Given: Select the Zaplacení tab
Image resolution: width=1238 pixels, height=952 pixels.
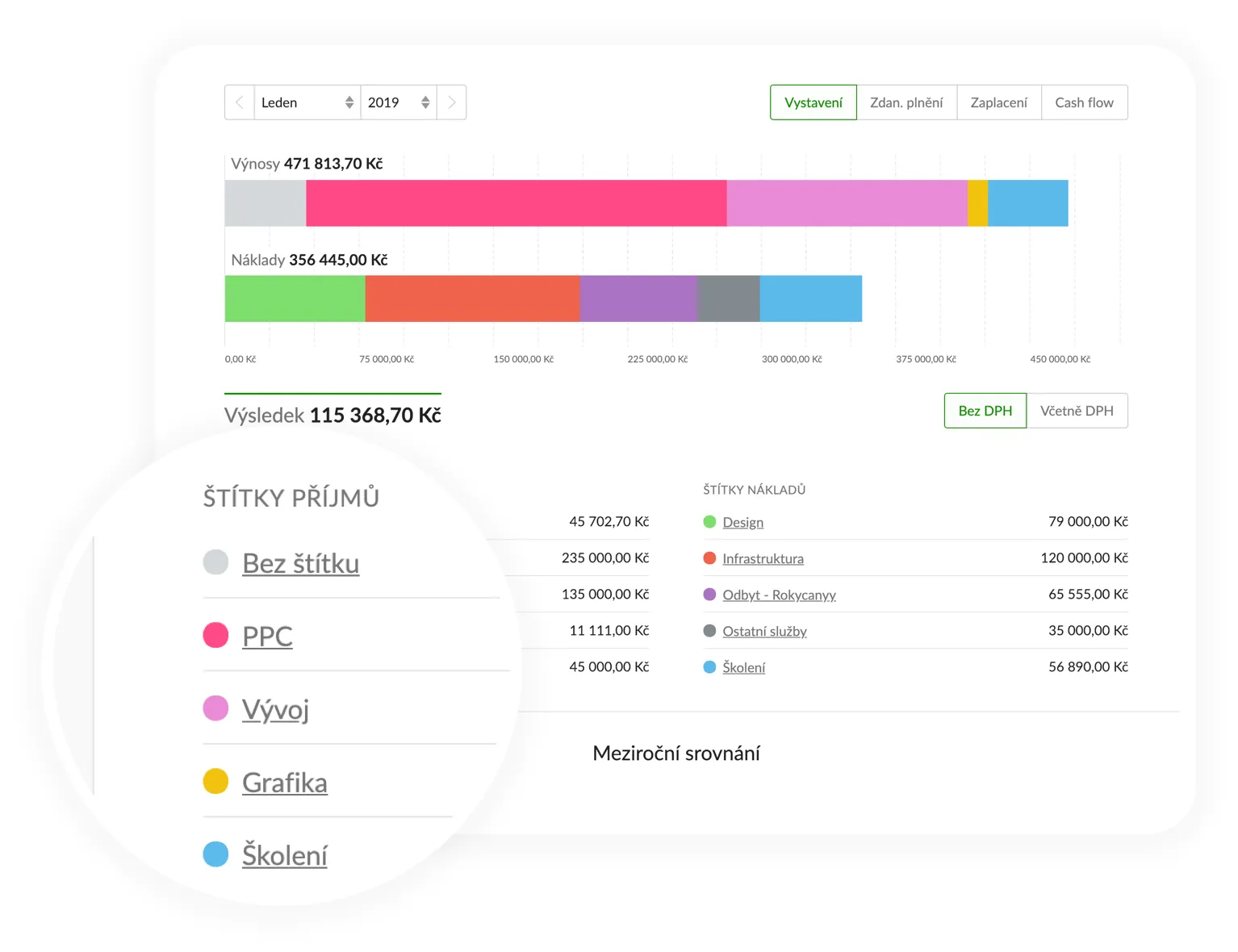Looking at the screenshot, I should (x=998, y=102).
